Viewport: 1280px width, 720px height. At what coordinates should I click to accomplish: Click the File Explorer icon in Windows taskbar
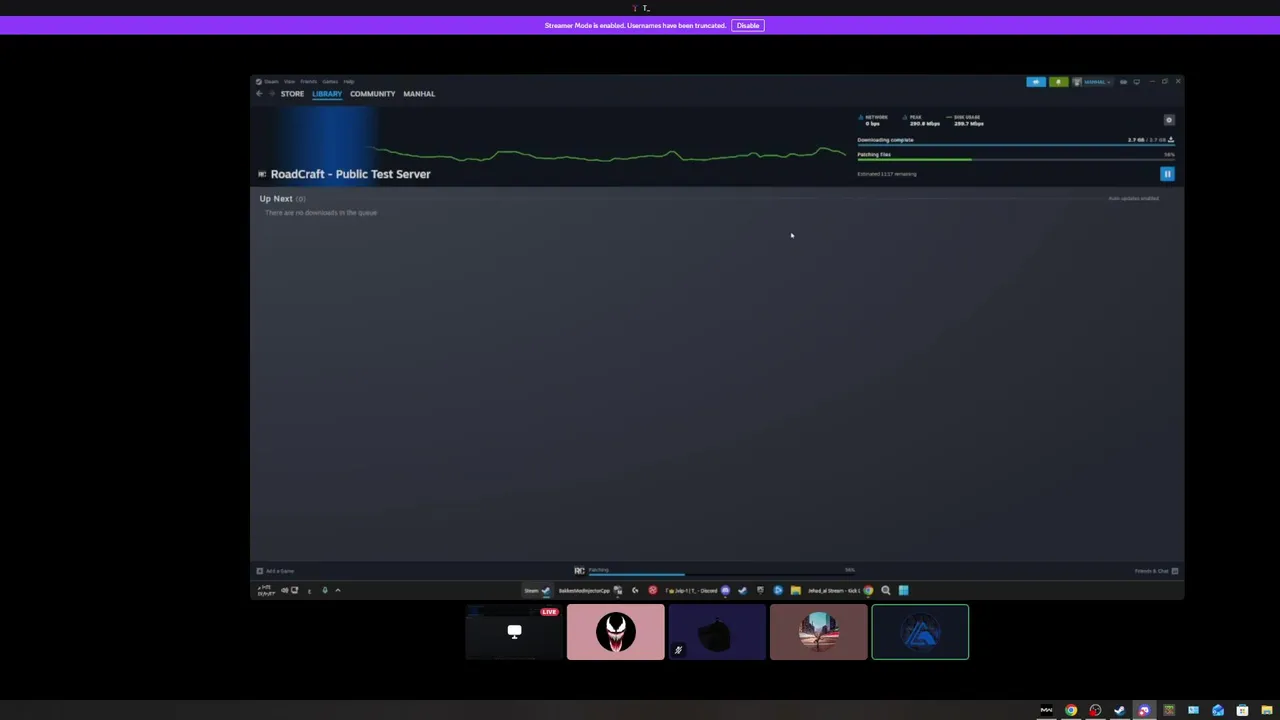pos(1267,710)
